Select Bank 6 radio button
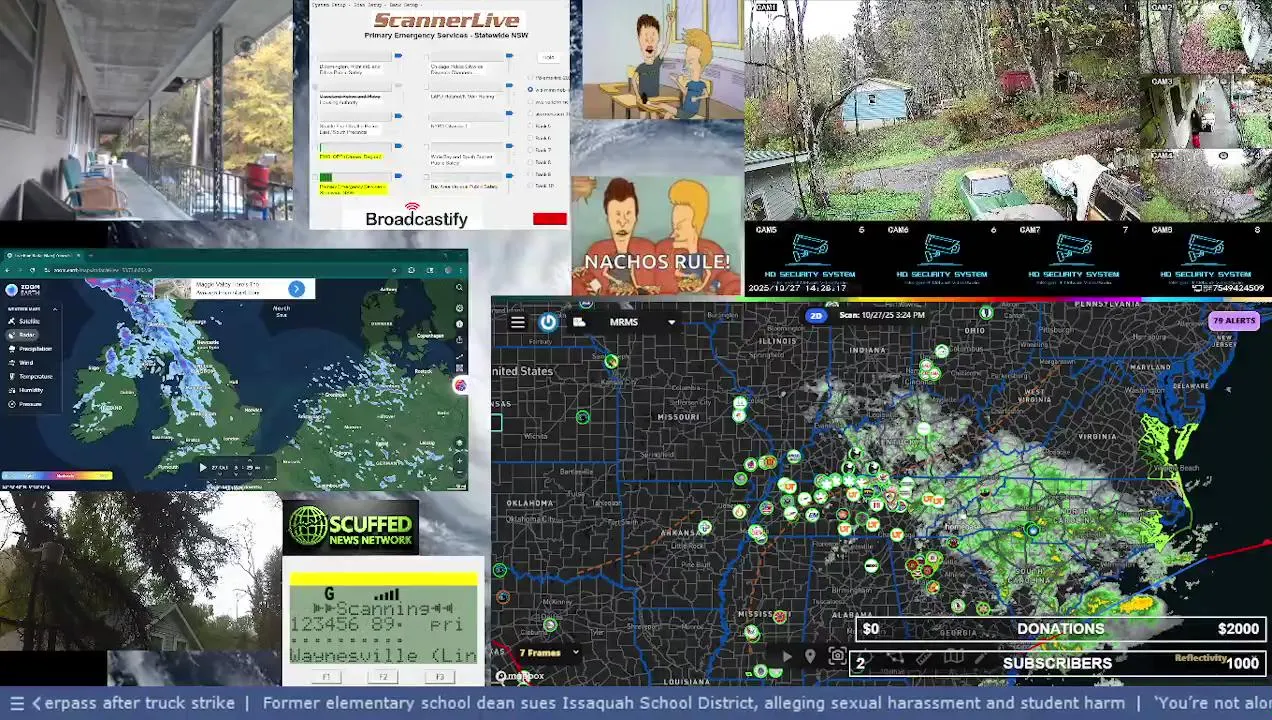The width and height of the screenshot is (1272, 720). pos(530,138)
